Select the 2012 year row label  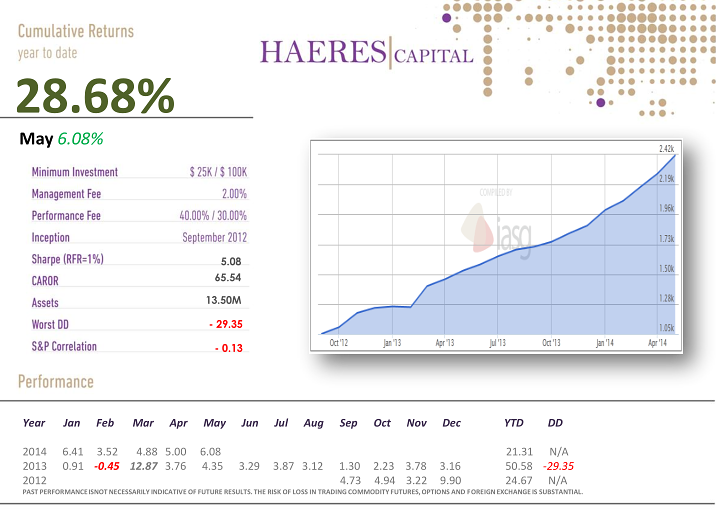[x=35, y=480]
